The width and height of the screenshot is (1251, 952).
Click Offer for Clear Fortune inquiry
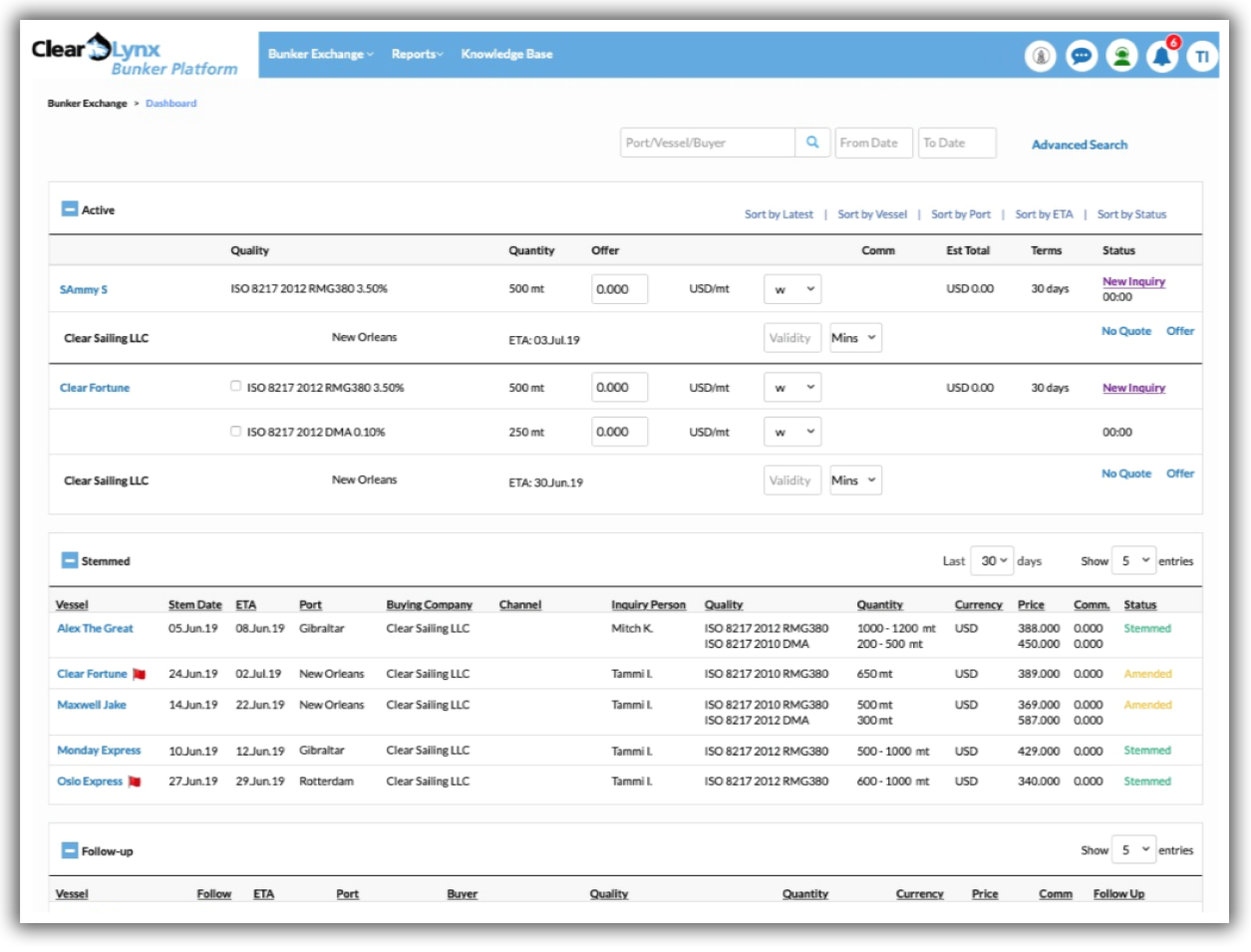click(1180, 474)
